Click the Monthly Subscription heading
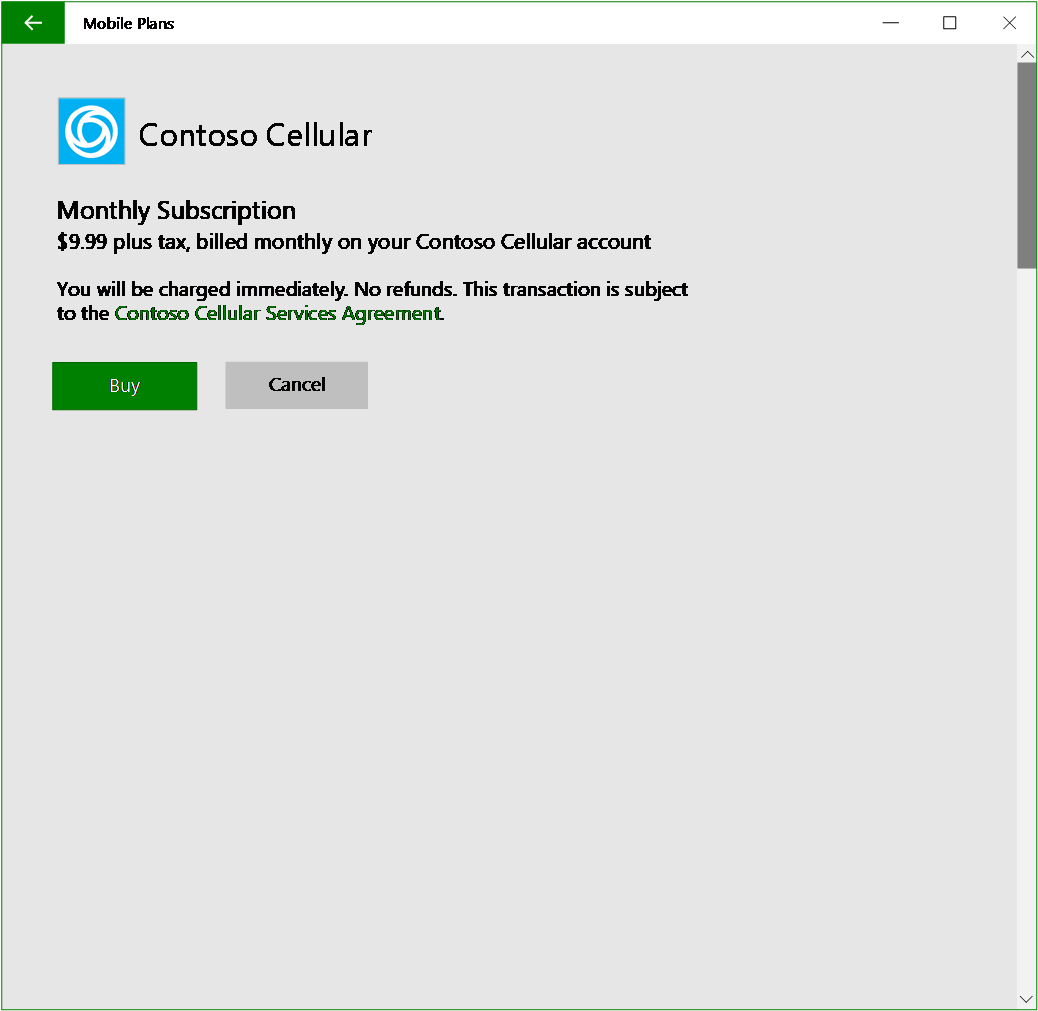Image resolution: width=1038 pixels, height=1011 pixels. (176, 211)
